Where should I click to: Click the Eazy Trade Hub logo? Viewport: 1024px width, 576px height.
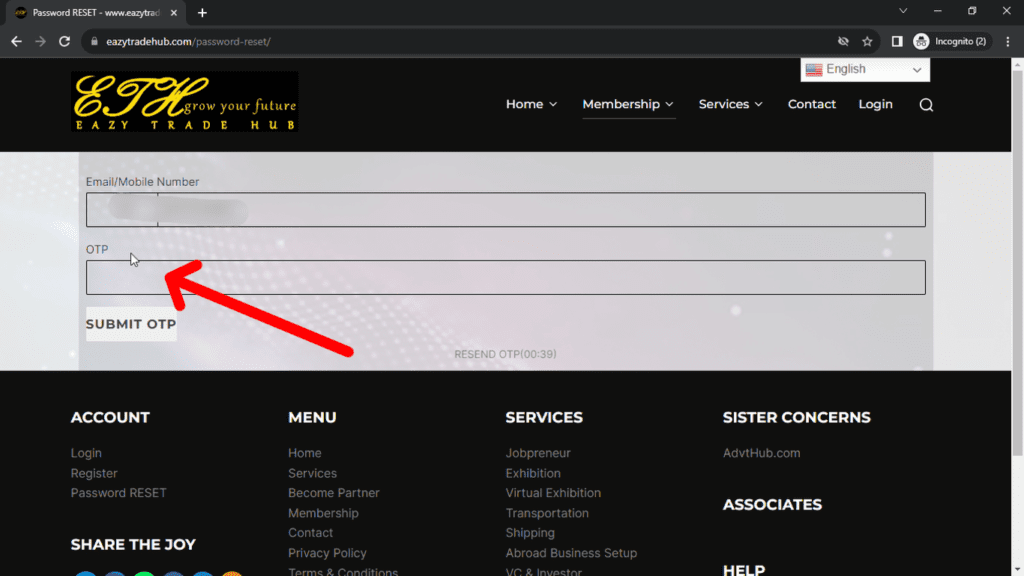point(185,102)
